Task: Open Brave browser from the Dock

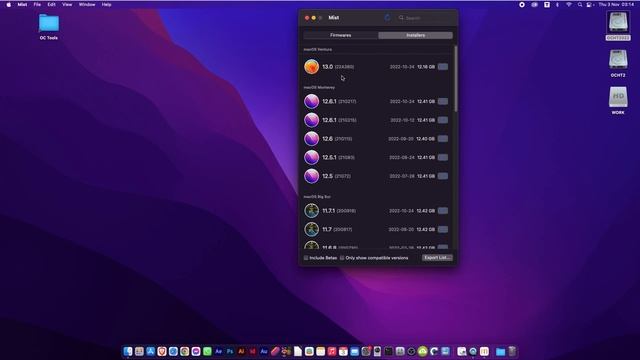Action: coord(162,351)
